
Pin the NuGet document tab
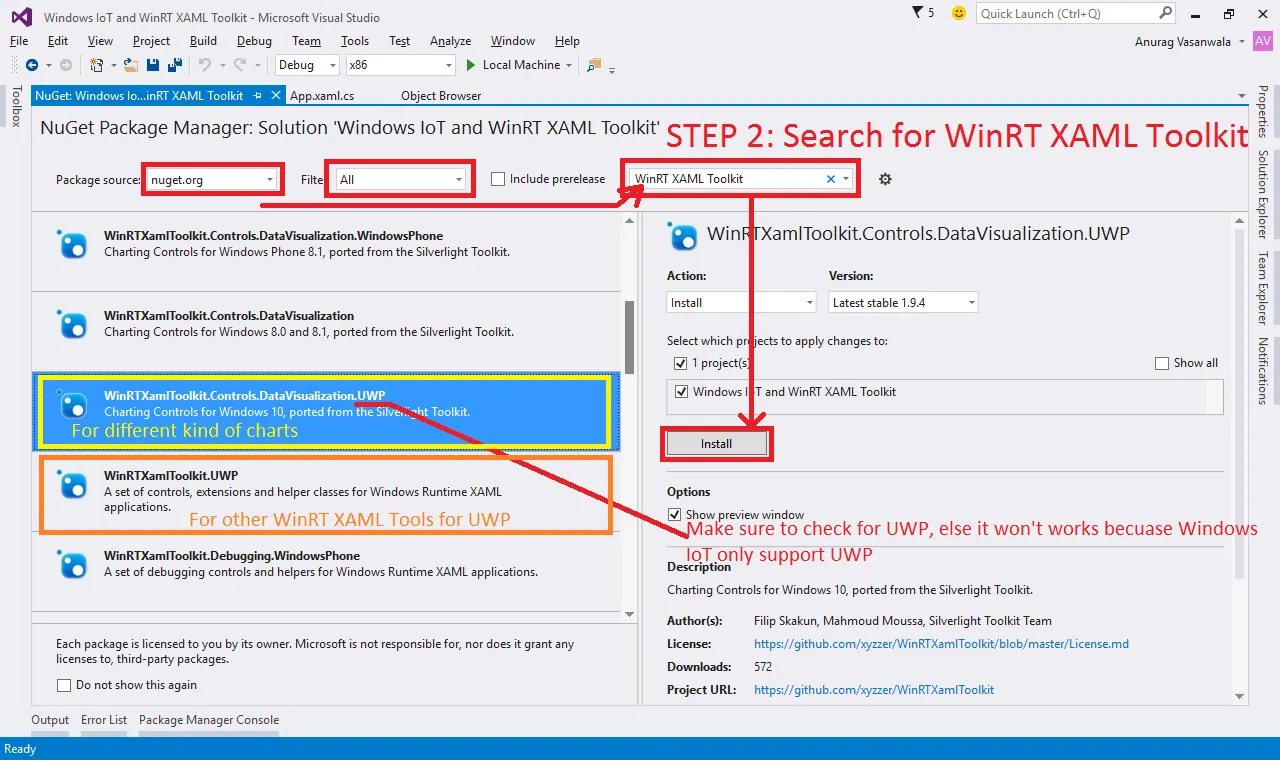click(257, 96)
